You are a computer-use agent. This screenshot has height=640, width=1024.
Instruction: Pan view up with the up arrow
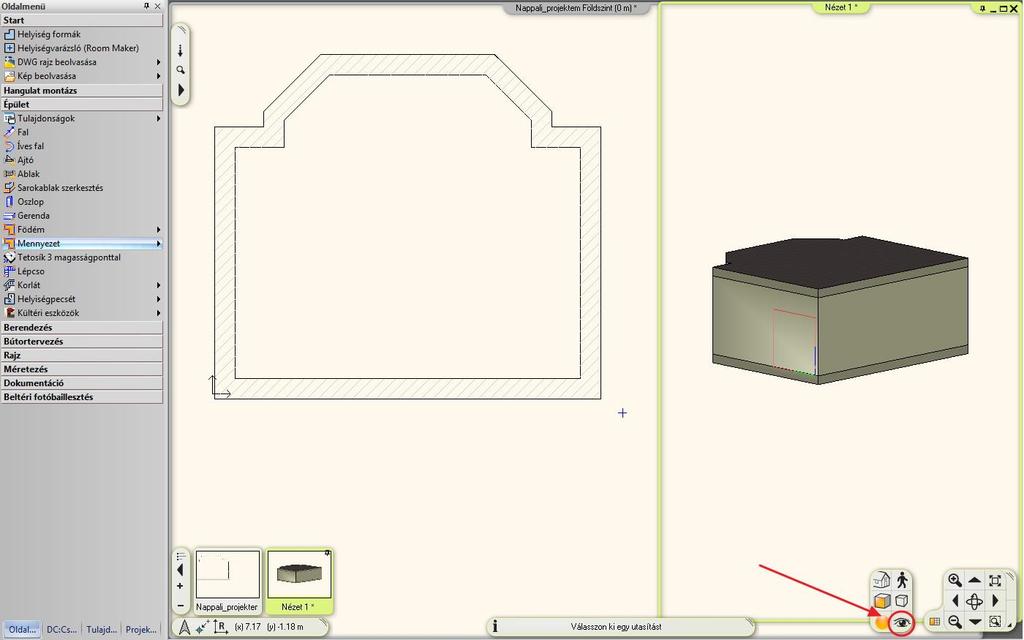974,580
